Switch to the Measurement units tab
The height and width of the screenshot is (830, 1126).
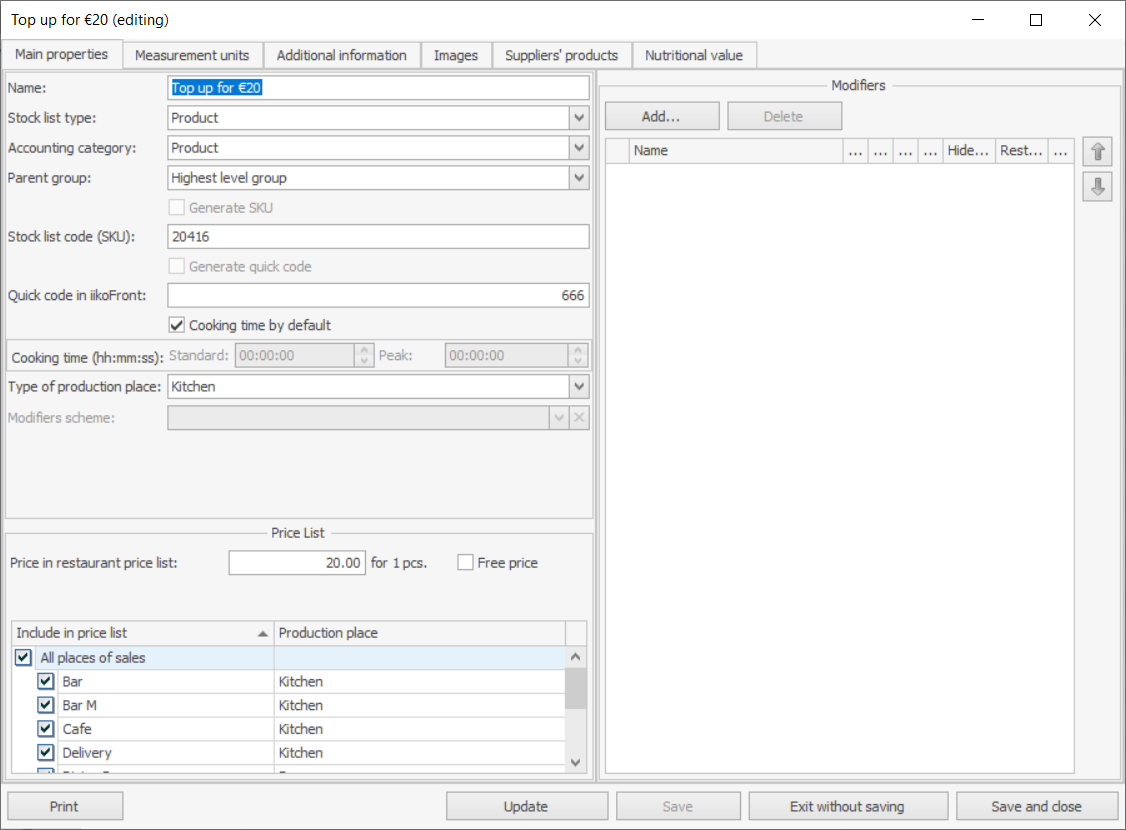tap(192, 55)
